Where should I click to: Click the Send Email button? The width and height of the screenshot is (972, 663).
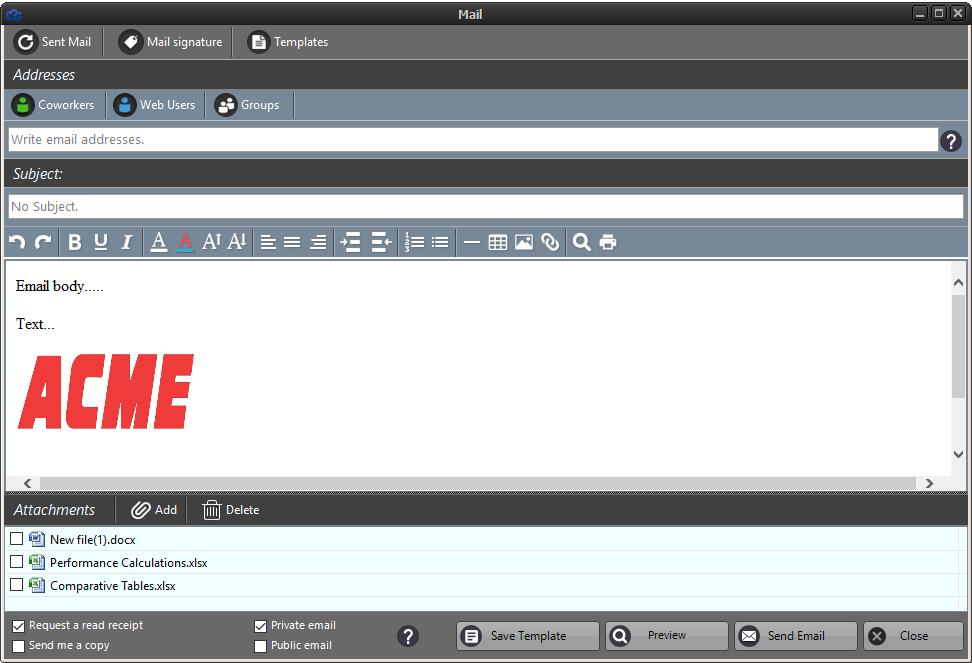point(796,636)
